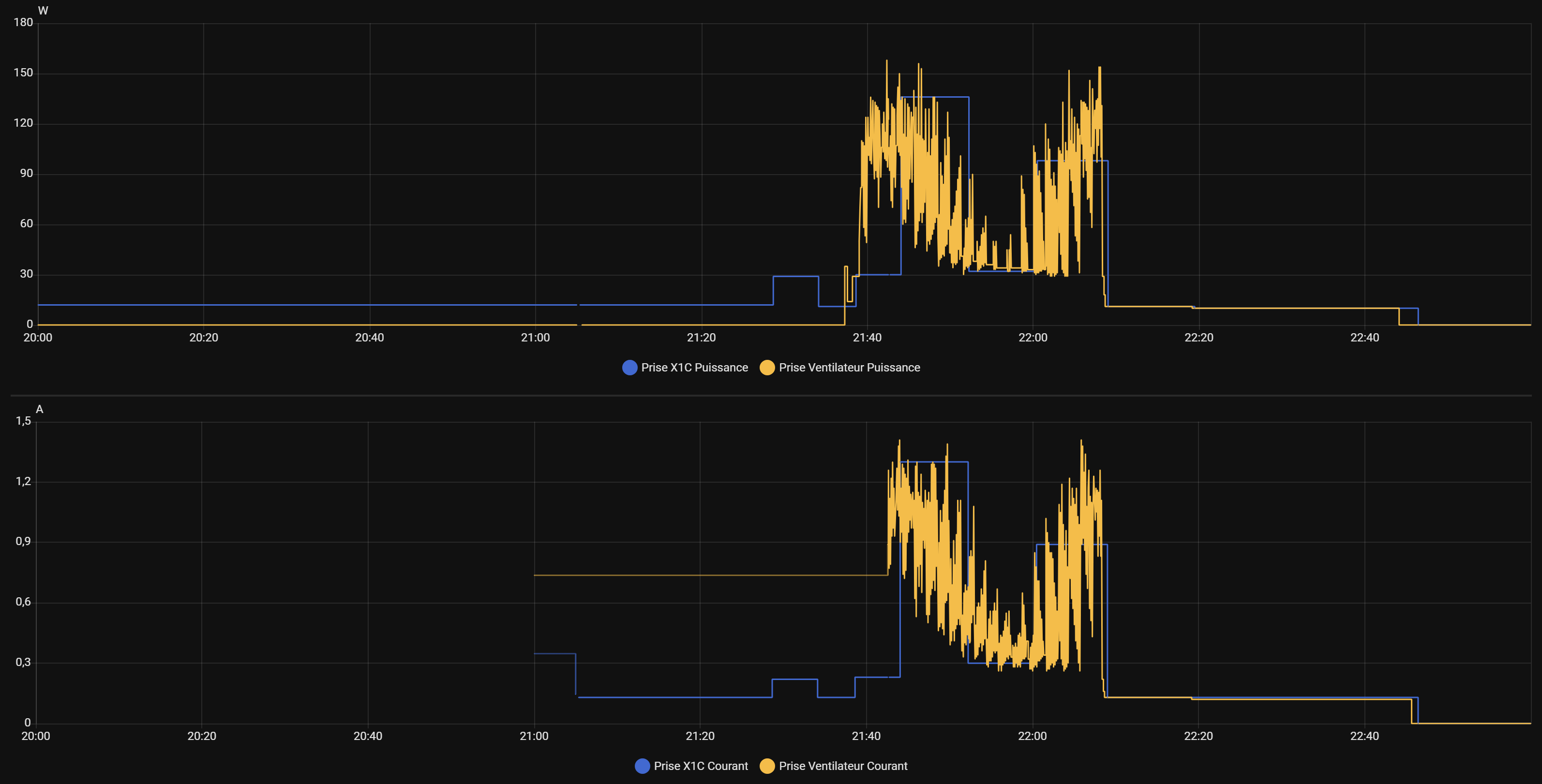
Task: Click the A unit label above the bottom chart
Action: tap(40, 409)
